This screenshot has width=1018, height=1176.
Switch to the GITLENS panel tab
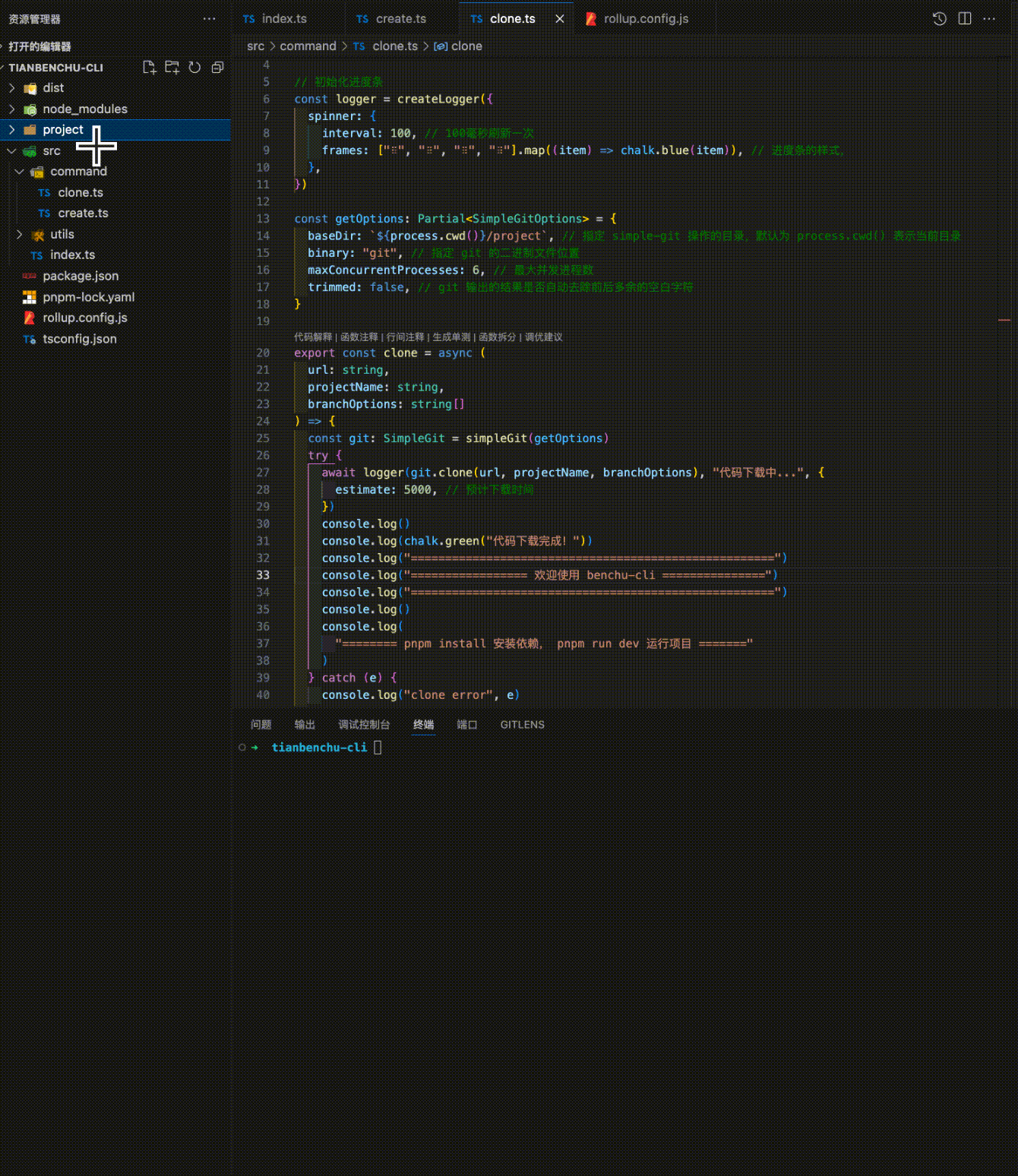point(522,725)
